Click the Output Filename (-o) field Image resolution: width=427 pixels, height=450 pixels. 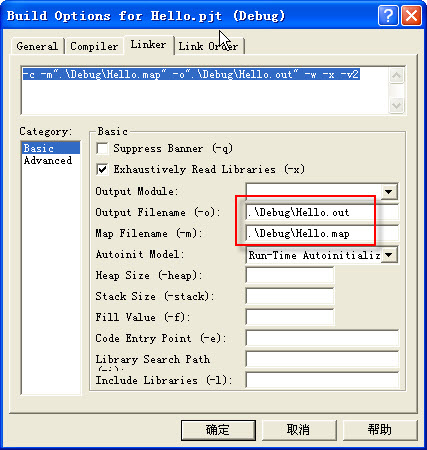pyautogui.click(x=322, y=212)
